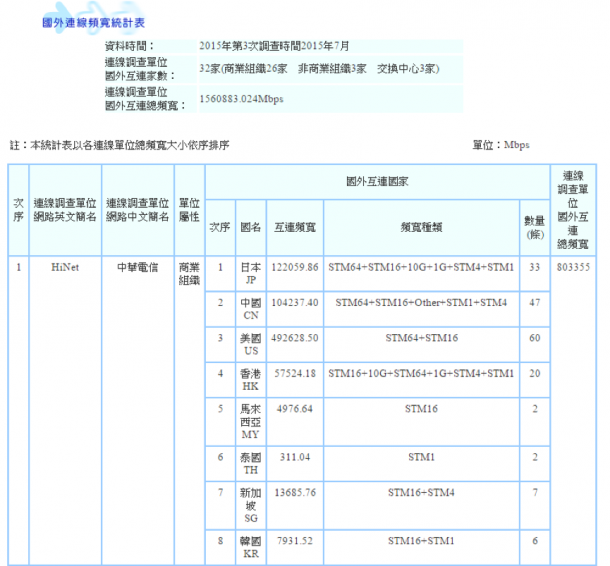Select the 日本 JP country cell
The height and width of the screenshot is (566, 610).
tap(251, 274)
